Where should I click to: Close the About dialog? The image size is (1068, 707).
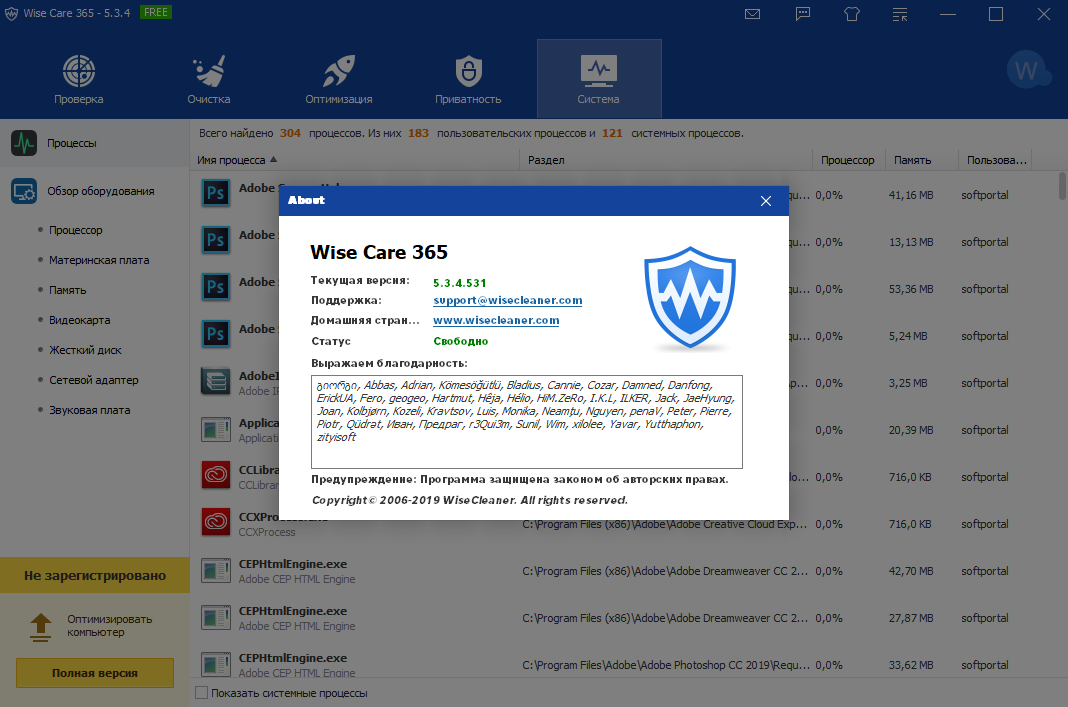coord(766,201)
